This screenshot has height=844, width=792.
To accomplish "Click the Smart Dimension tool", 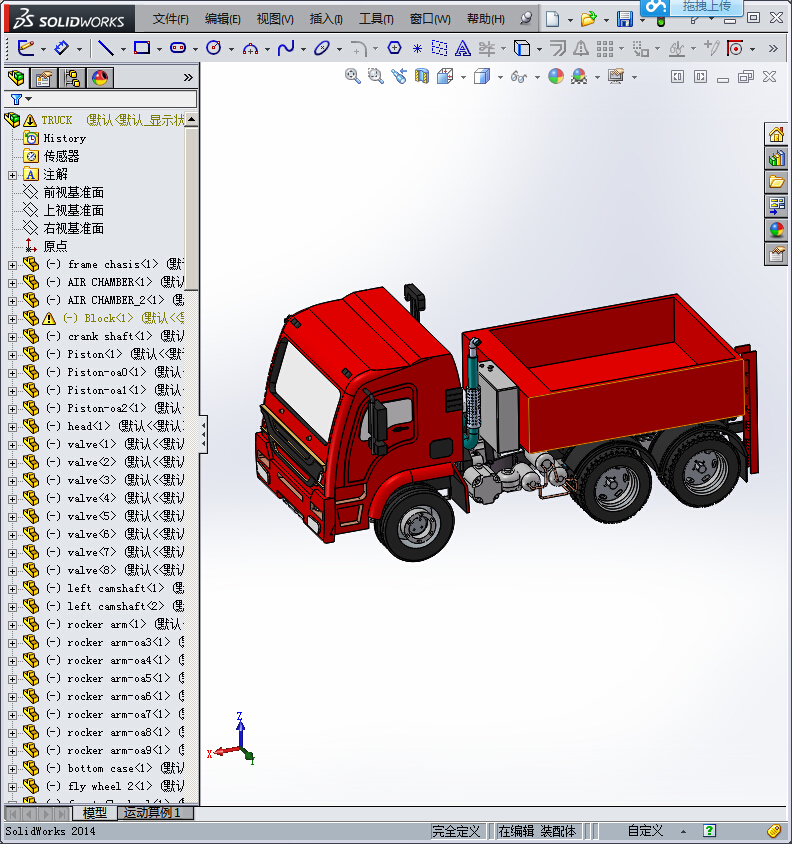I will pos(62,48).
